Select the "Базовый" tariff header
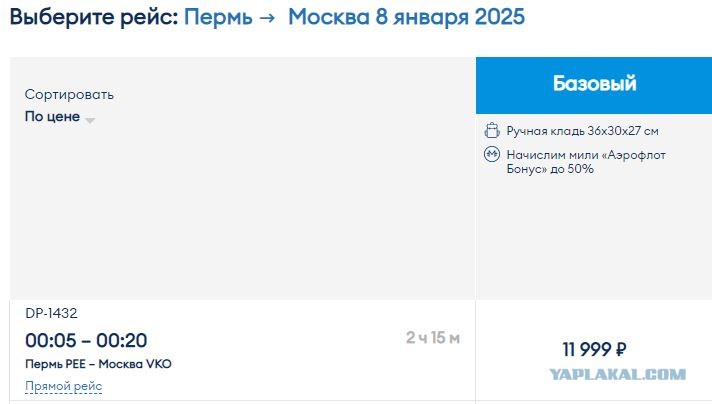 (594, 85)
